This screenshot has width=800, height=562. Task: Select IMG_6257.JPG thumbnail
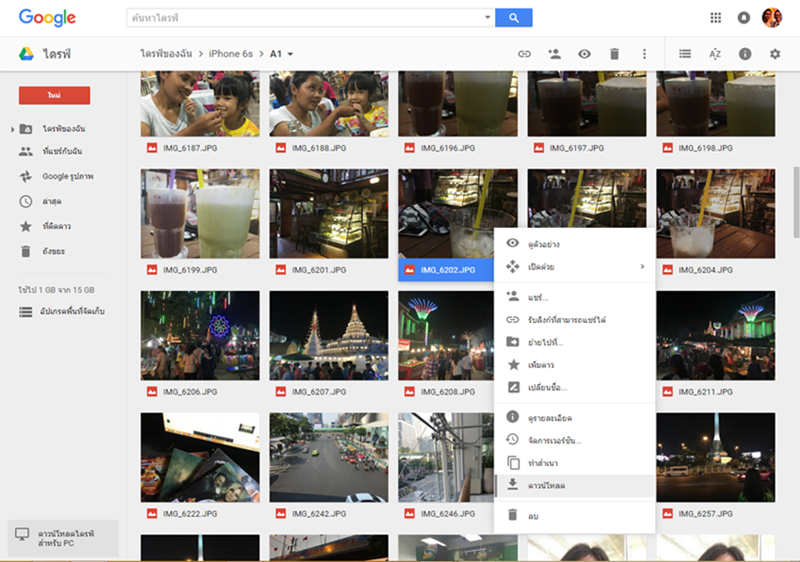coord(715,457)
